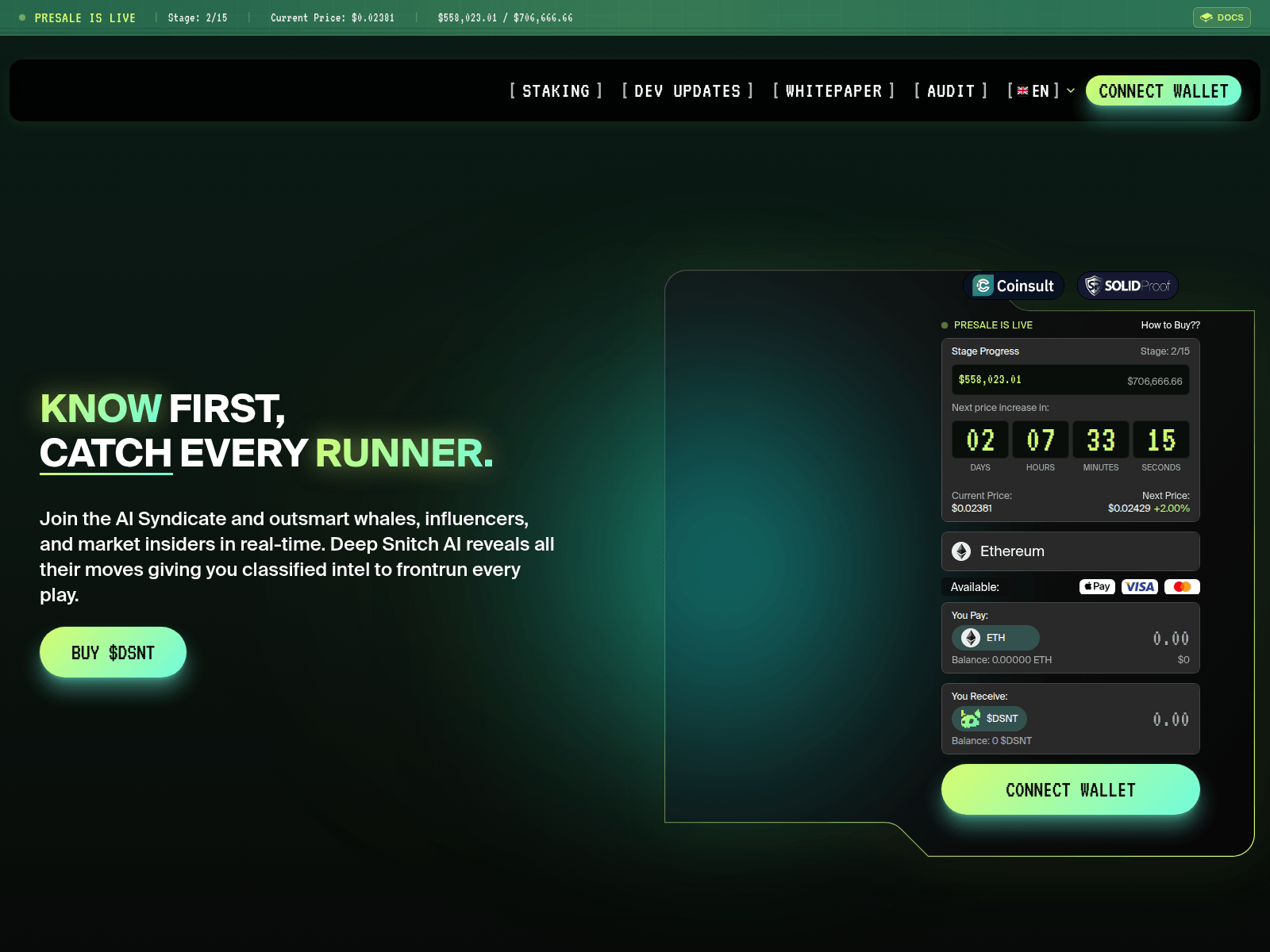
Task: Open the SolidProof audit badge
Action: (x=1128, y=286)
